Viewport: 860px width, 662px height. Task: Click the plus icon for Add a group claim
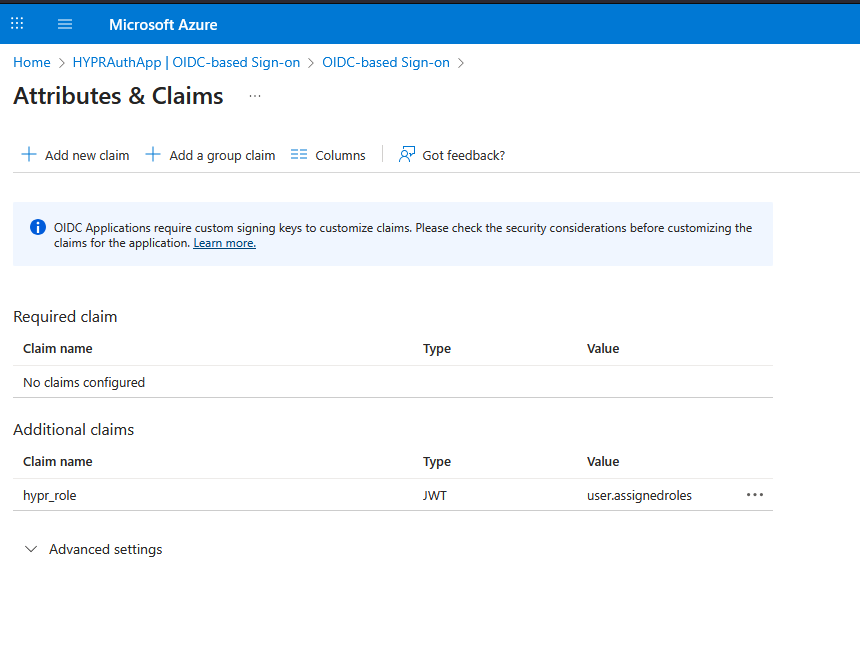pos(153,154)
